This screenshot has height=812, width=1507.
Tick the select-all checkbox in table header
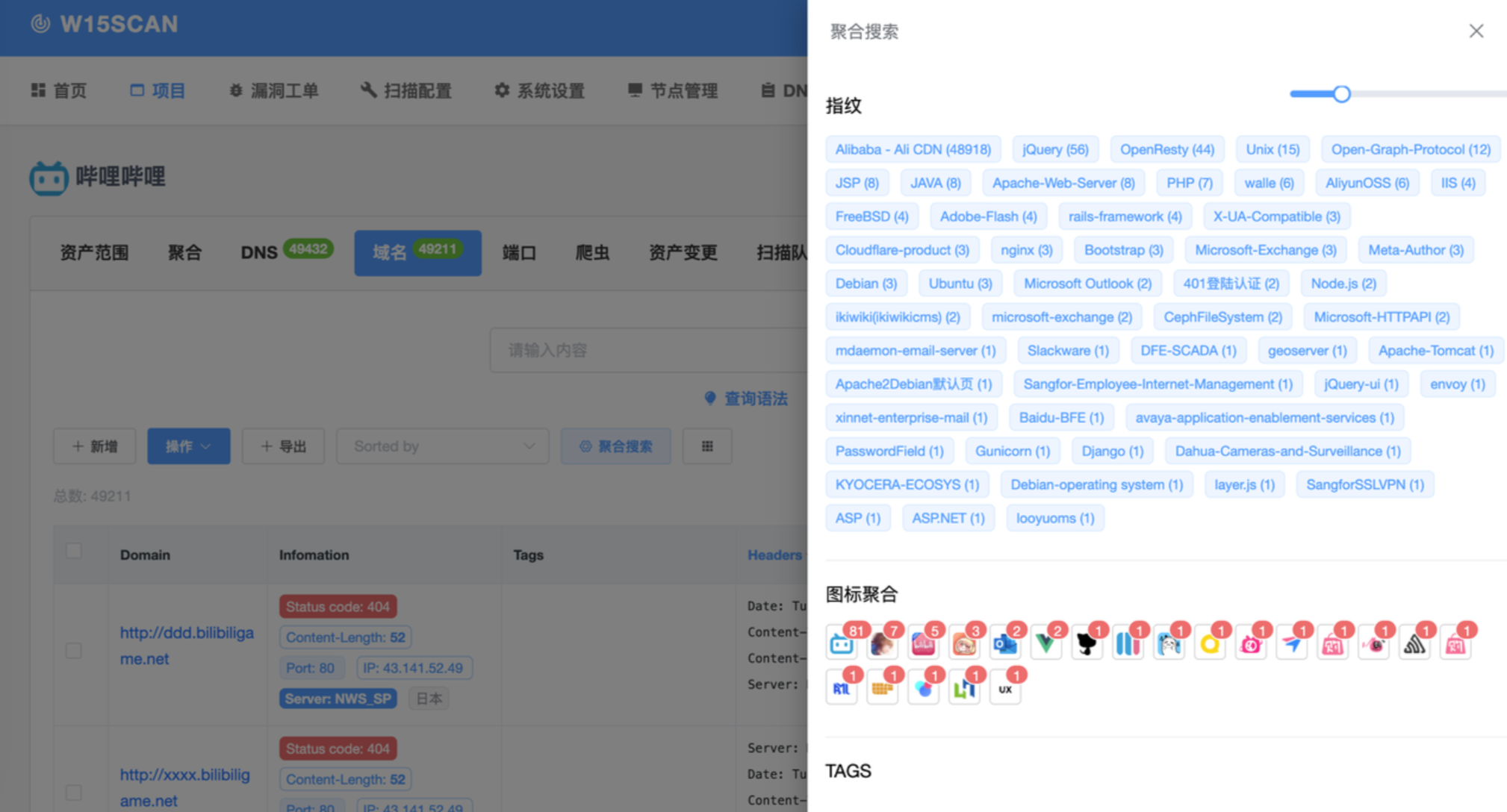tap(73, 551)
